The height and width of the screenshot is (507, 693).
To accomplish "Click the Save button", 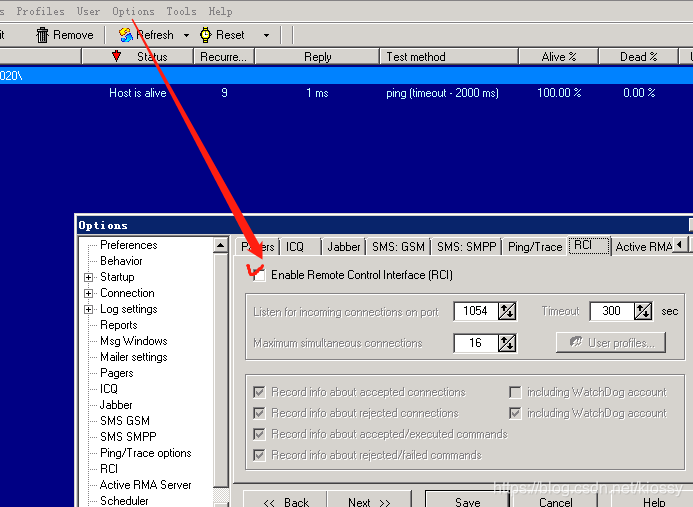I will tap(468, 499).
